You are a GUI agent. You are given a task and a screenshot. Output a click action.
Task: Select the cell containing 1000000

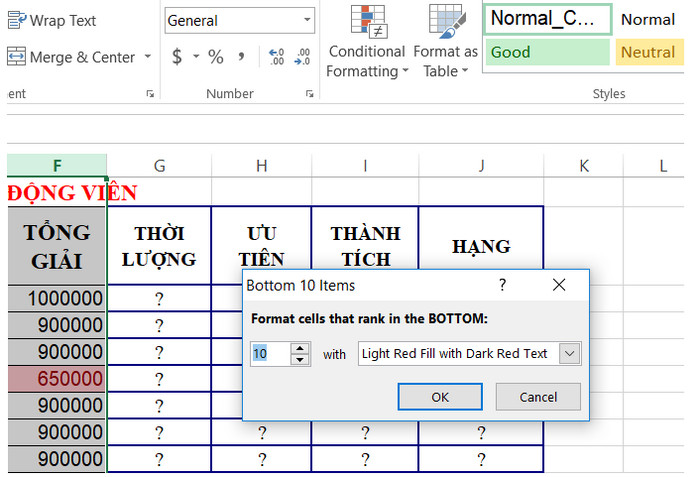click(57, 298)
